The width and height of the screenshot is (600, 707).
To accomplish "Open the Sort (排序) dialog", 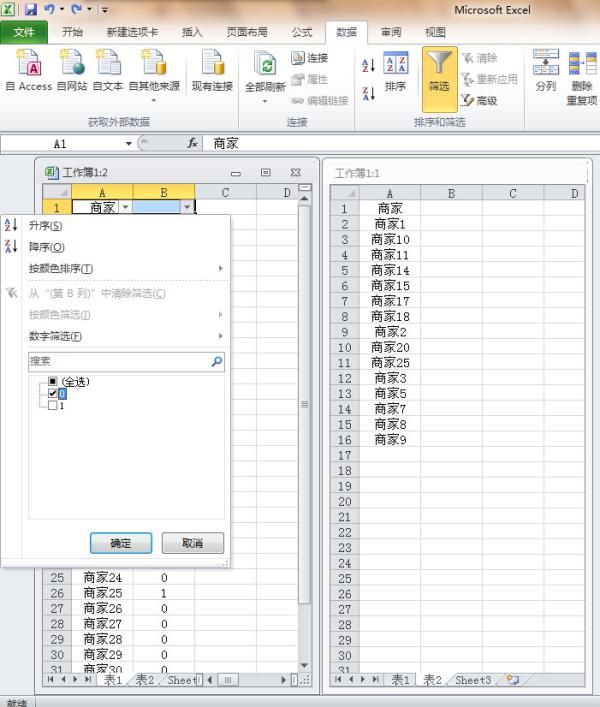I will (395, 71).
